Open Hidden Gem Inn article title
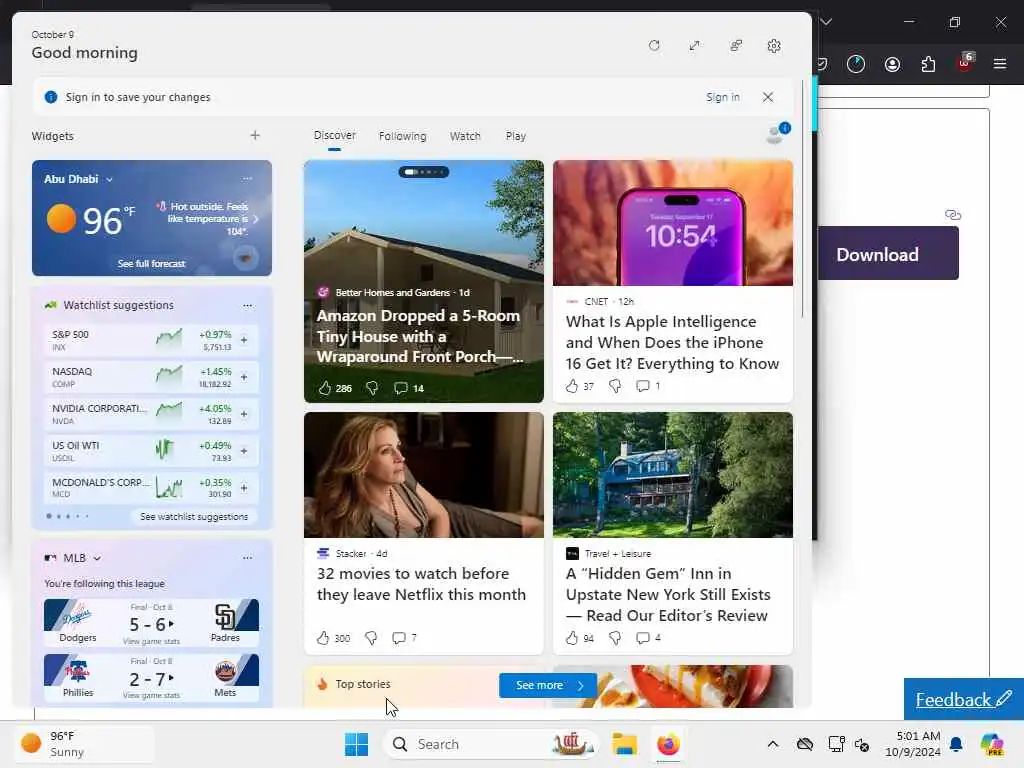 [x=668, y=594]
